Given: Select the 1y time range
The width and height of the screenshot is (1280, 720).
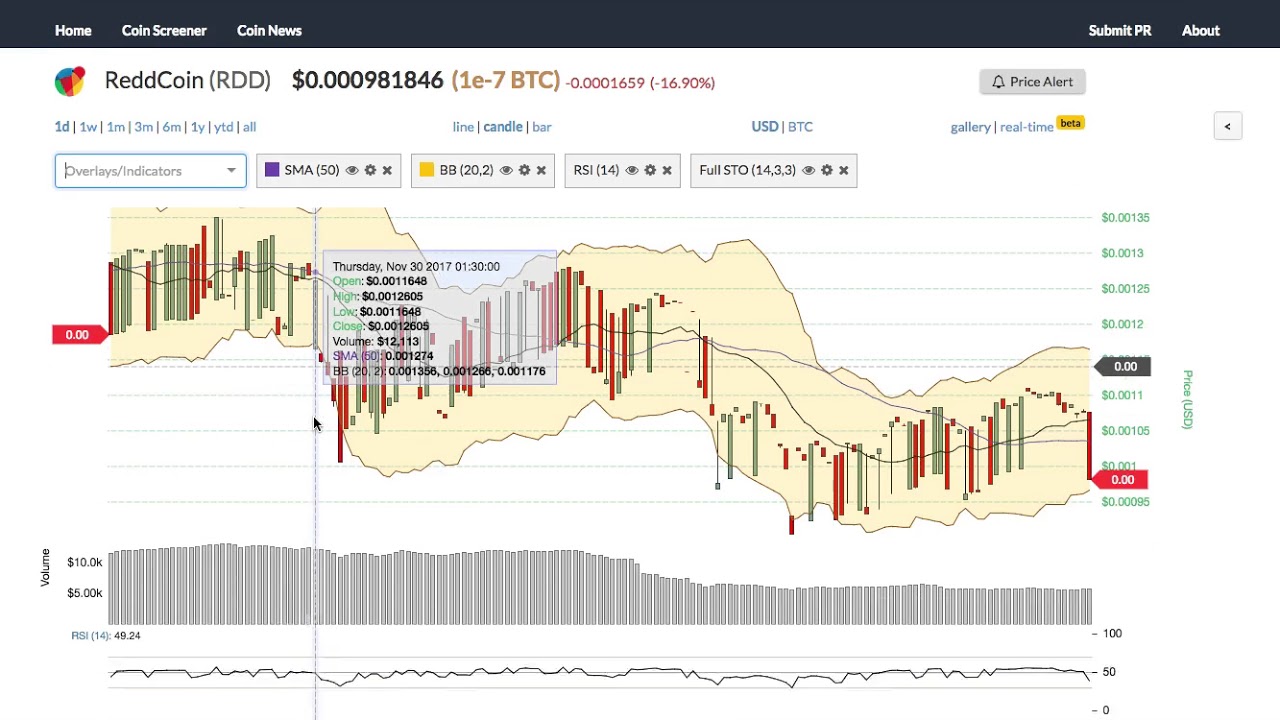Looking at the screenshot, I should [x=197, y=127].
